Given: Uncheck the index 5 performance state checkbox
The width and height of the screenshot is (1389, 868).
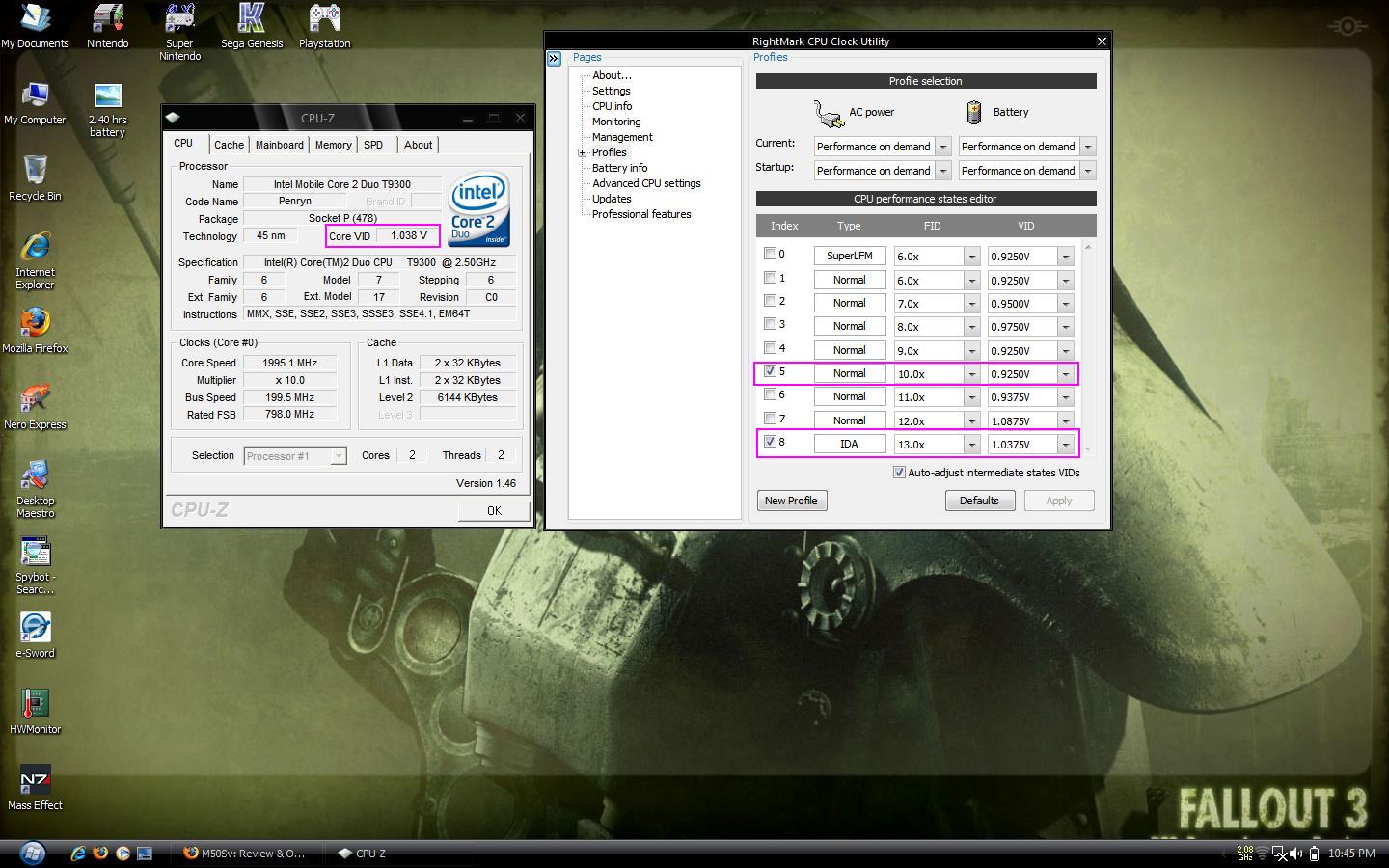Looking at the screenshot, I should 770,371.
